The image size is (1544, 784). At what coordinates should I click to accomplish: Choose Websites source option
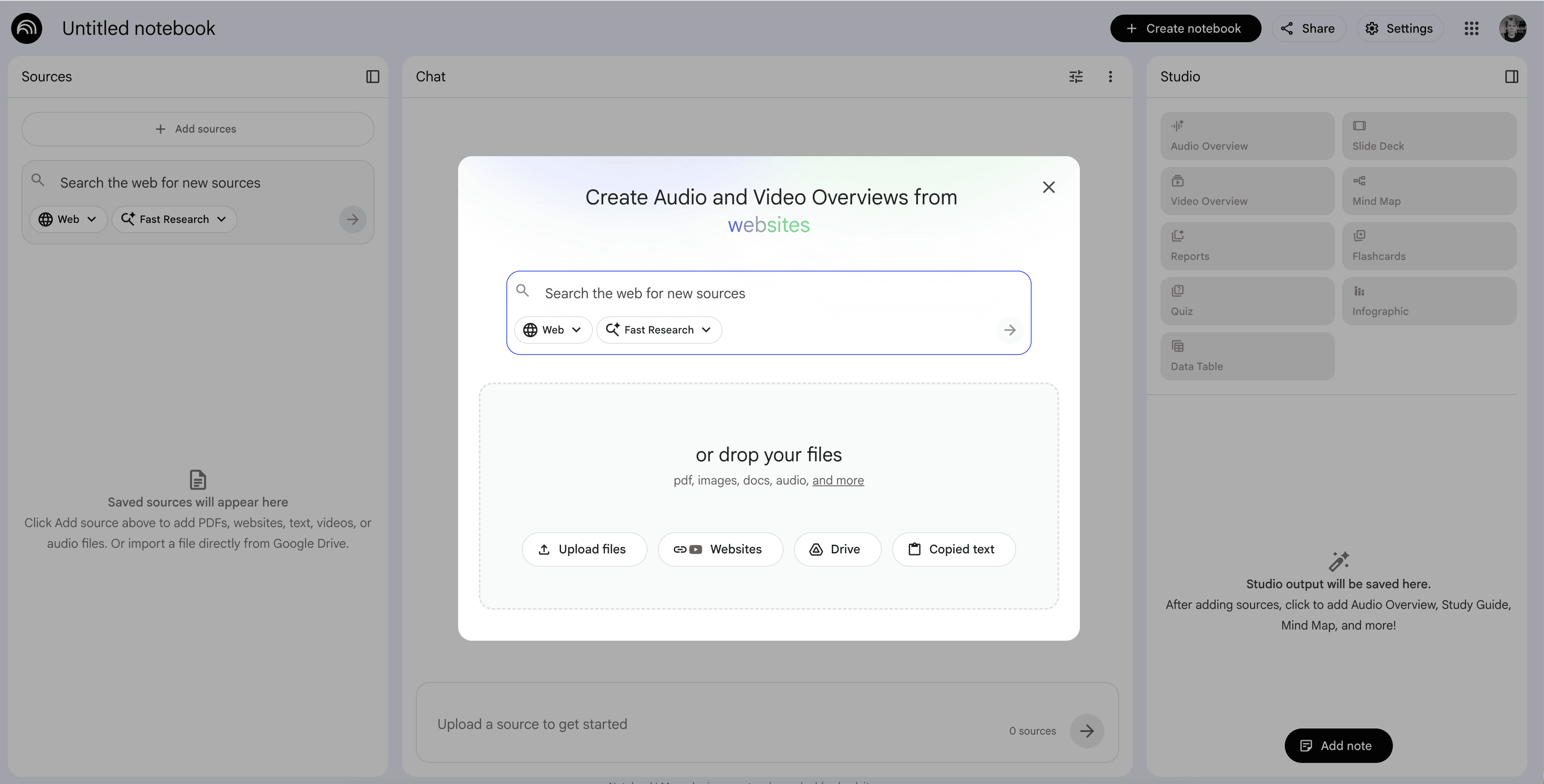pos(720,549)
